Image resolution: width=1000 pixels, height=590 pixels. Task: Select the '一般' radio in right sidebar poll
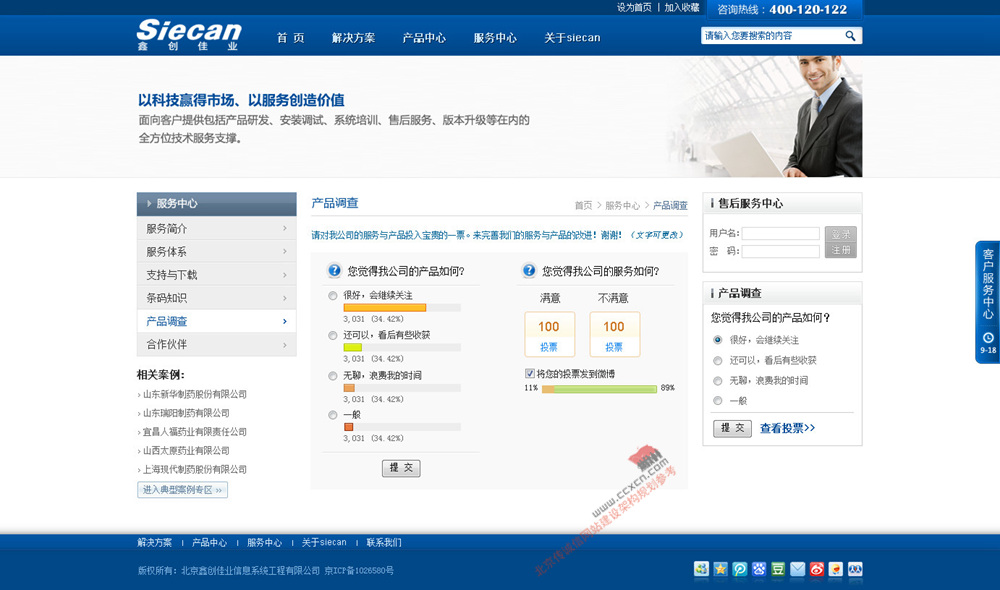(717, 401)
